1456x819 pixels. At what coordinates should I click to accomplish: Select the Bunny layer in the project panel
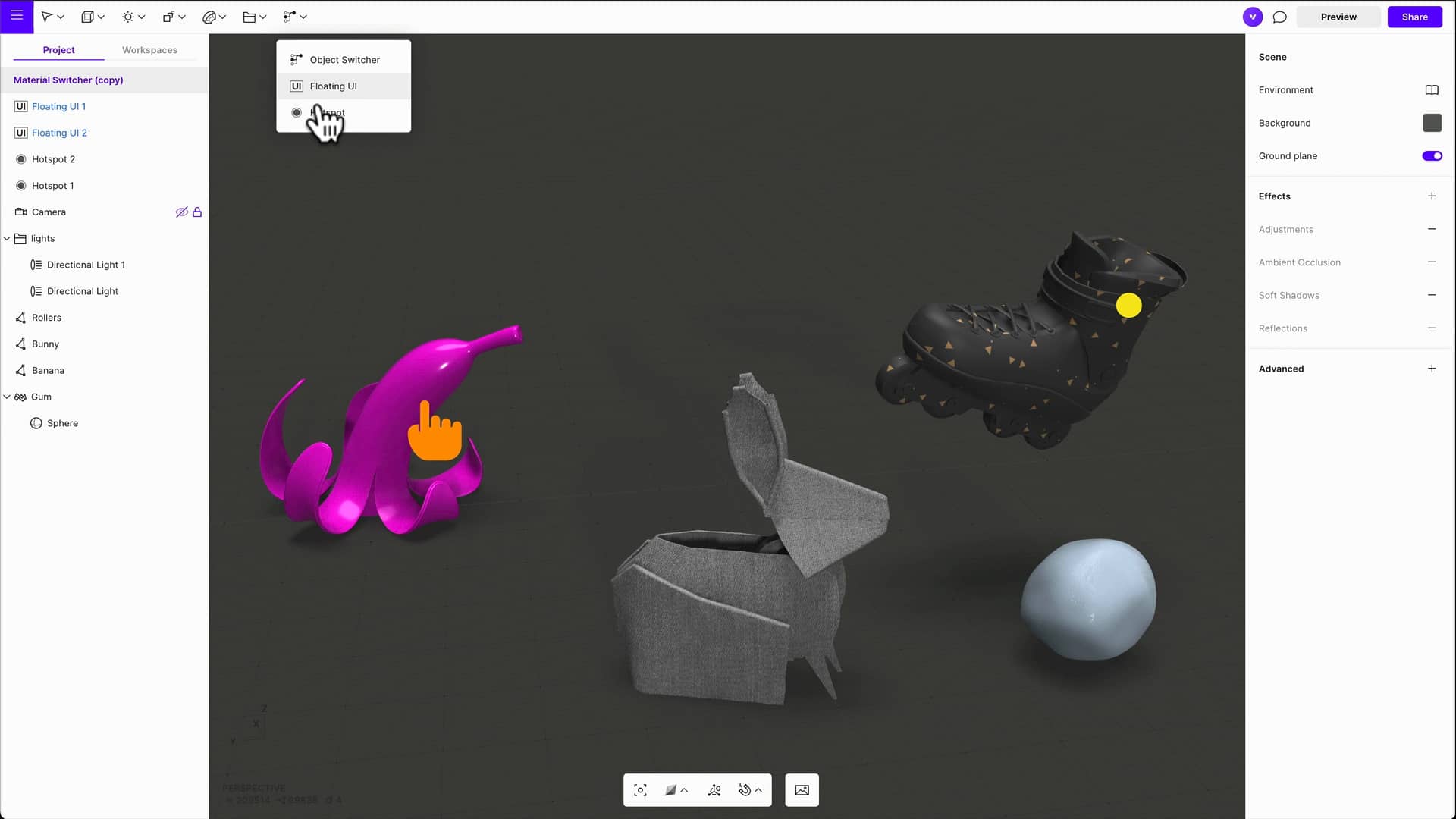pos(45,344)
